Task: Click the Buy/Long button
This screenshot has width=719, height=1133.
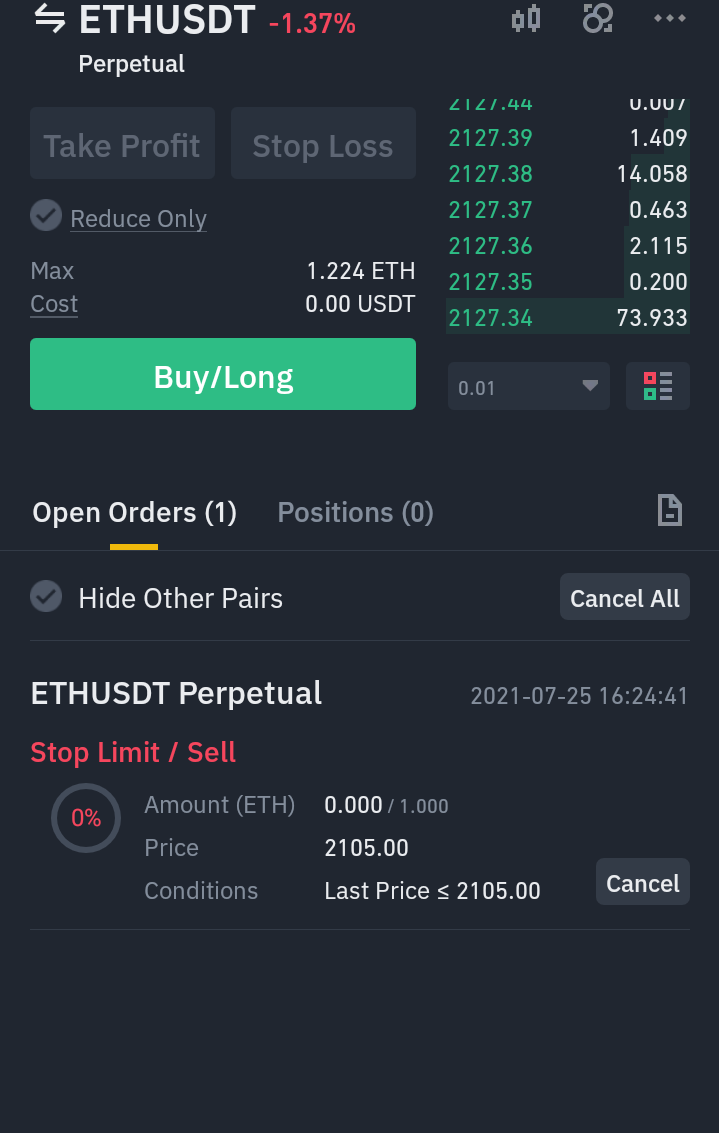Action: tap(223, 374)
